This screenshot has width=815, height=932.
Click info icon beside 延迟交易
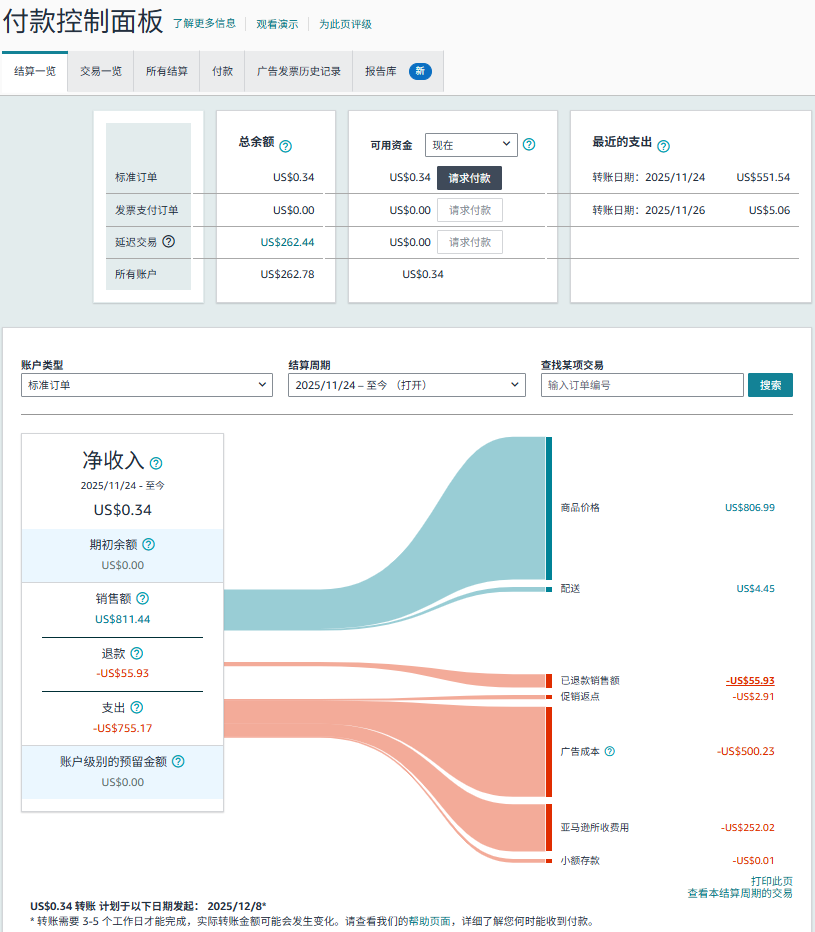coord(169,241)
